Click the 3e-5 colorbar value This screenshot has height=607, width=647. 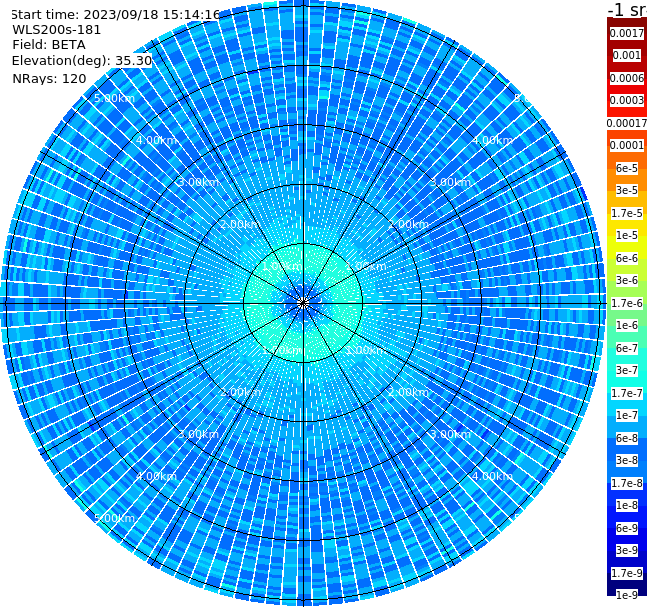(627, 190)
